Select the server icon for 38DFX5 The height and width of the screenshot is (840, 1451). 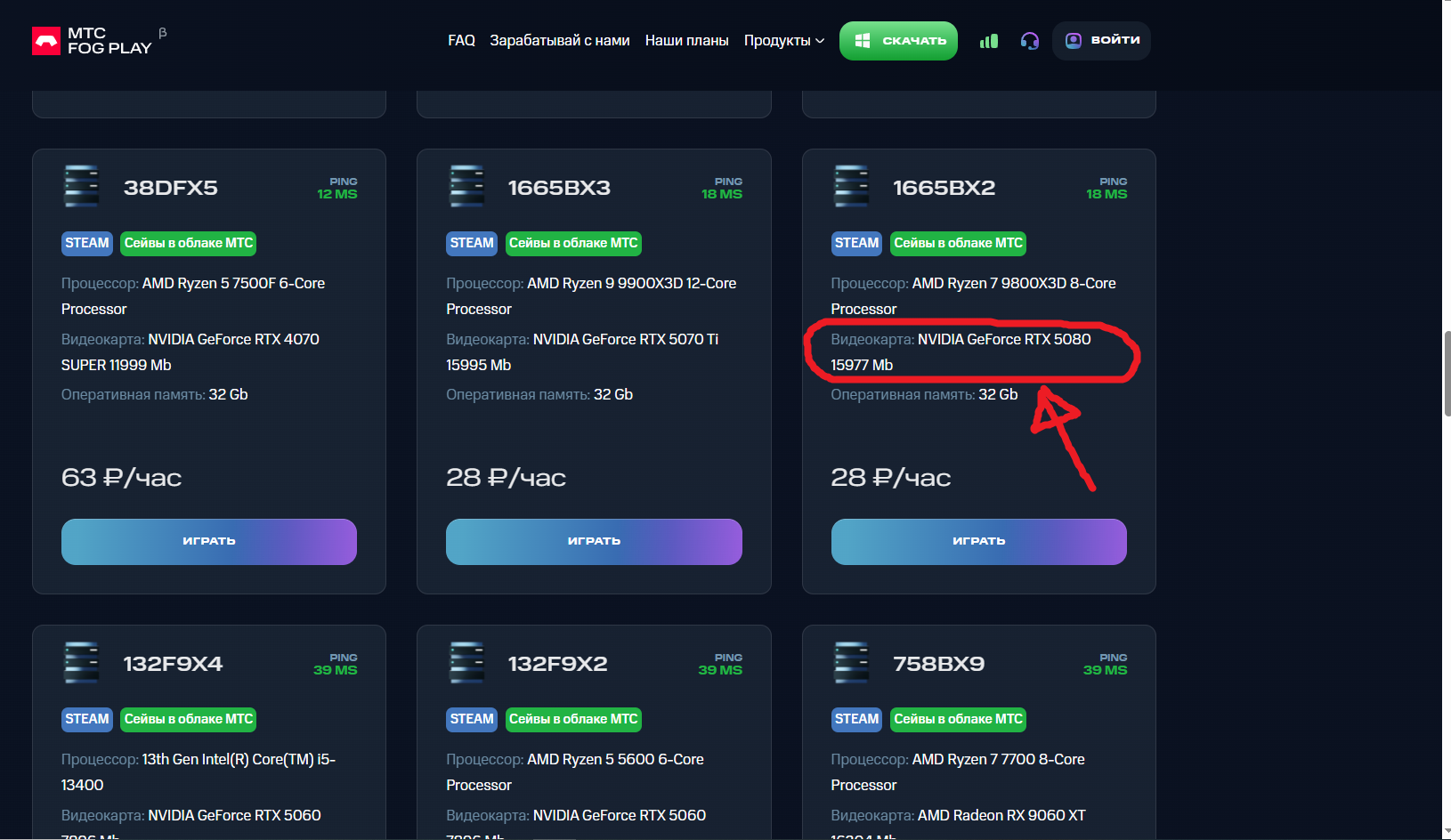click(x=82, y=187)
